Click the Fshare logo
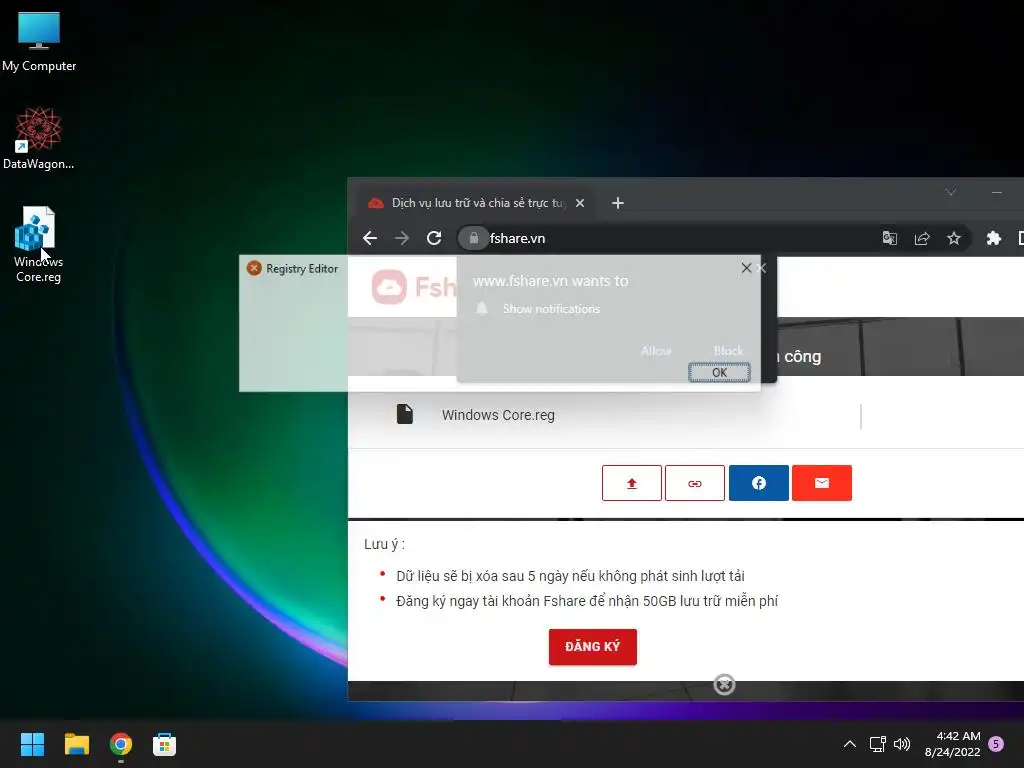Image resolution: width=1024 pixels, height=768 pixels. (x=414, y=287)
